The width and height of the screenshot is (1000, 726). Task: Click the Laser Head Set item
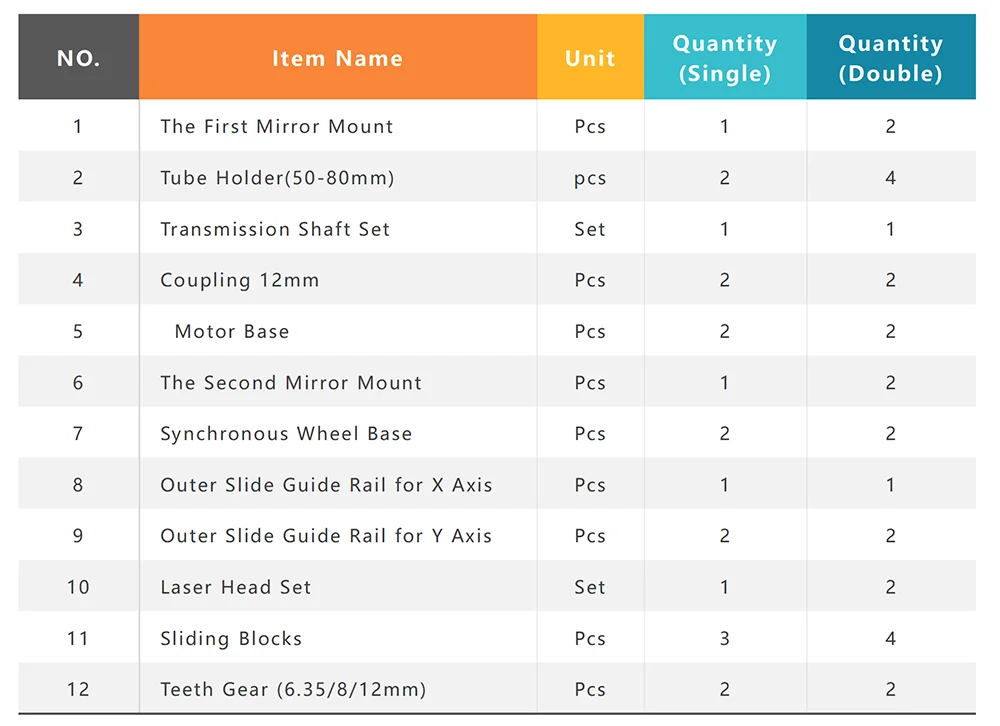(236, 587)
